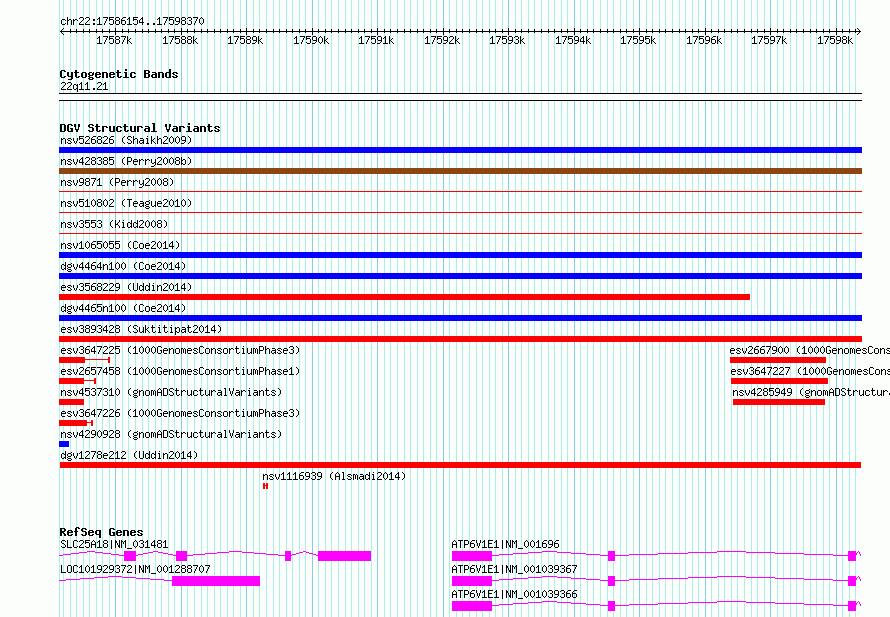This screenshot has width=890, height=617.
Task: Select the dgv4464n100 (Coe2014) label
Action: (x=123, y=266)
